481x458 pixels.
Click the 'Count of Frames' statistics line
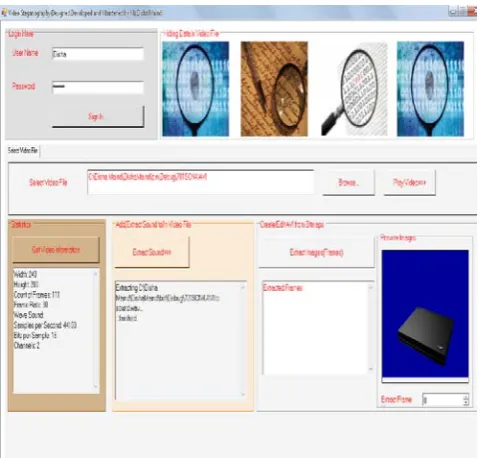tap(37, 295)
